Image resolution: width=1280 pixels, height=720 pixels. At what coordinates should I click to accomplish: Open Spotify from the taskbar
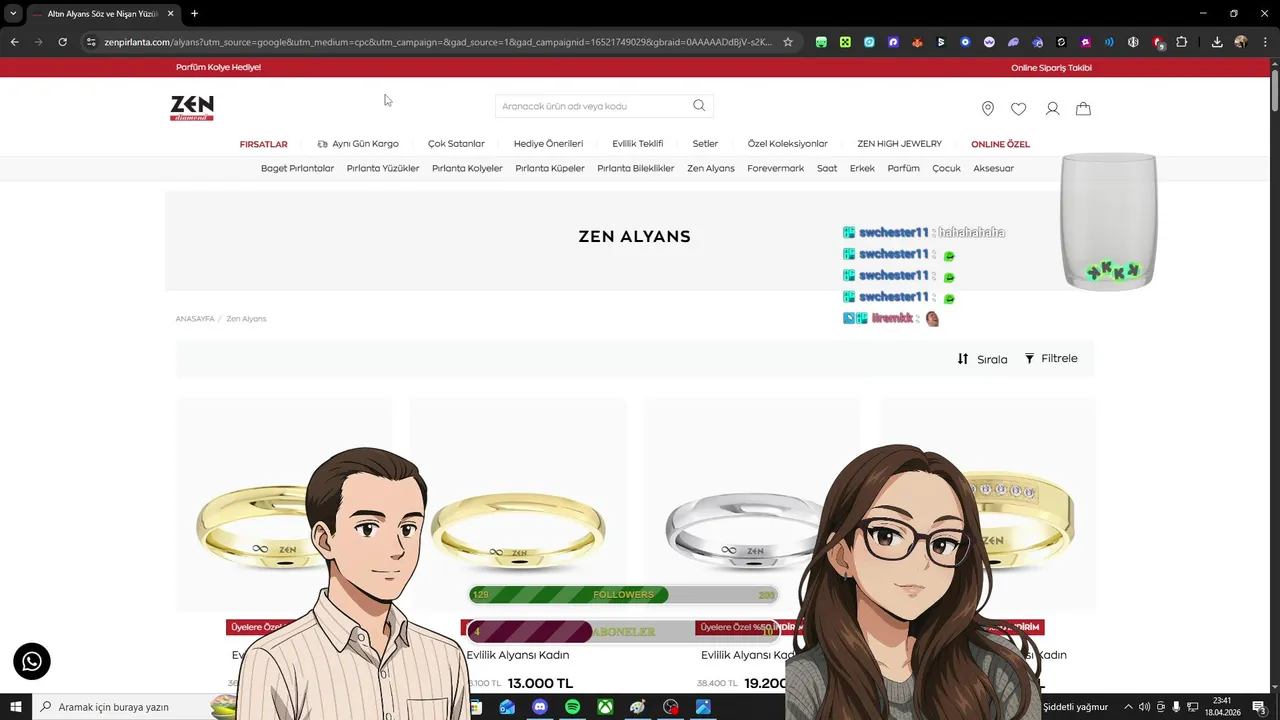point(572,707)
